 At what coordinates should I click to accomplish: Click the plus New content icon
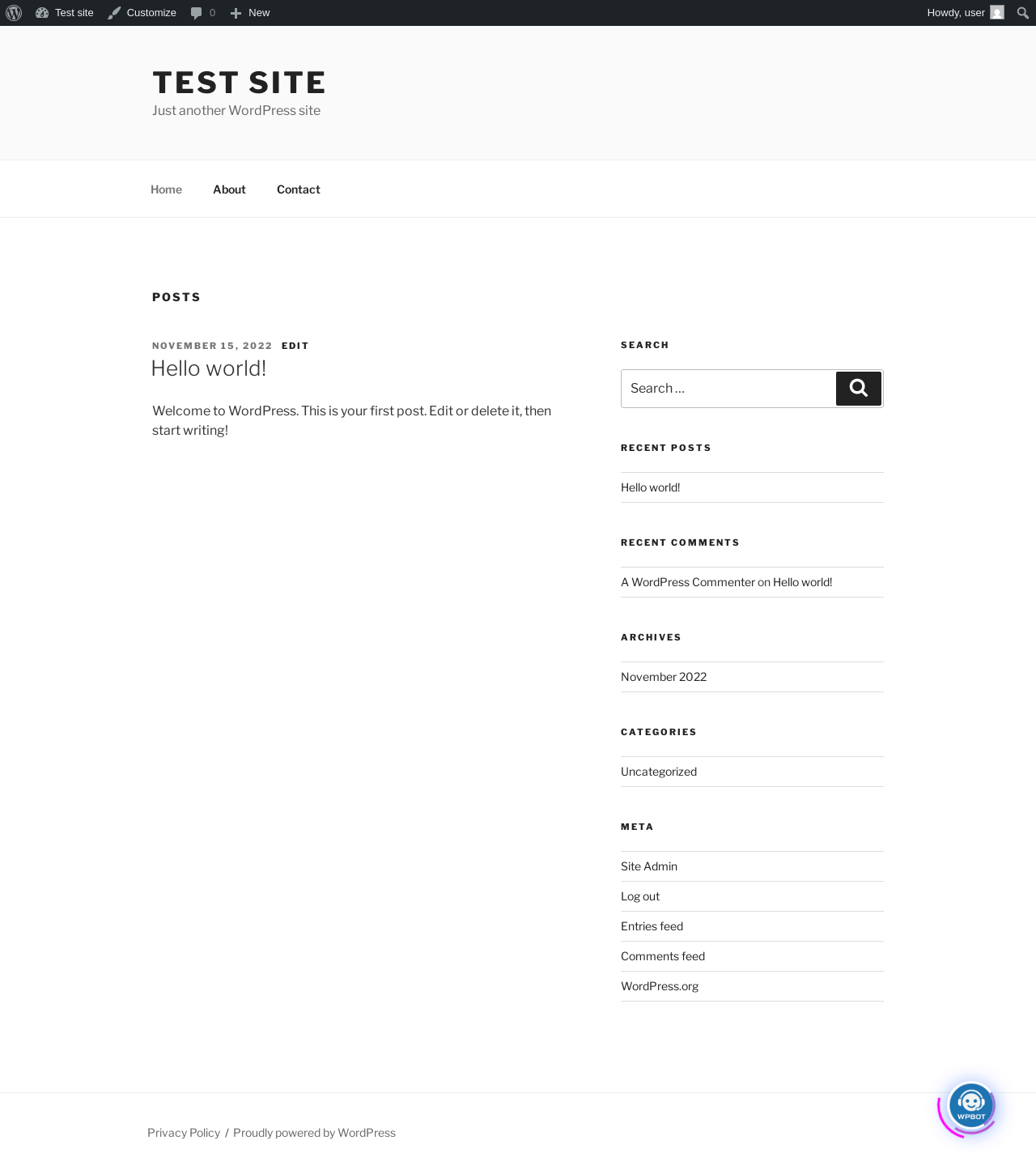click(x=236, y=13)
